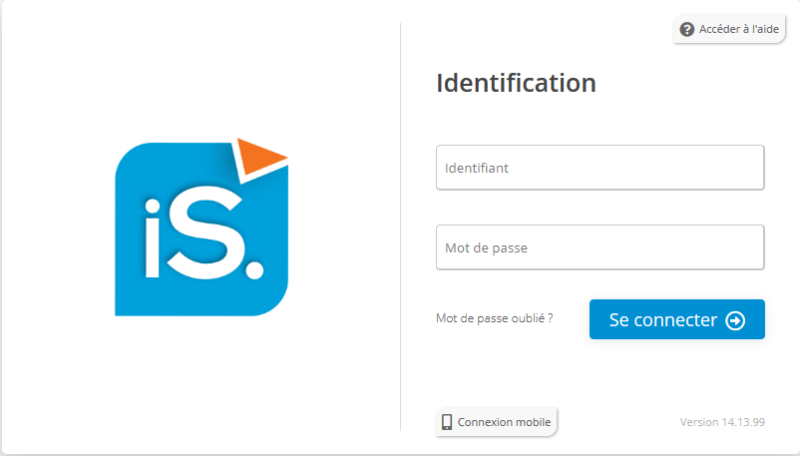This screenshot has width=800, height=456.
Task: Click the orange triangle on the logo corner
Action: point(261,155)
